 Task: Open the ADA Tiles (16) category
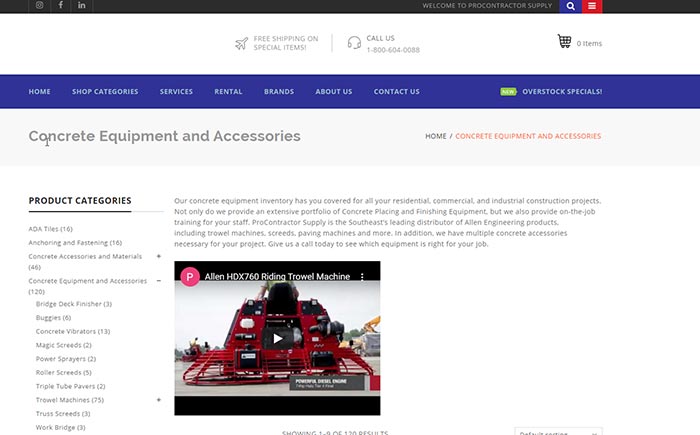50,229
